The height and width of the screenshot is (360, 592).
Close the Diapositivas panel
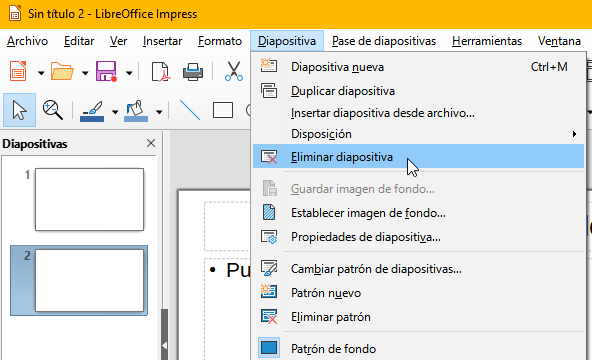tap(151, 143)
